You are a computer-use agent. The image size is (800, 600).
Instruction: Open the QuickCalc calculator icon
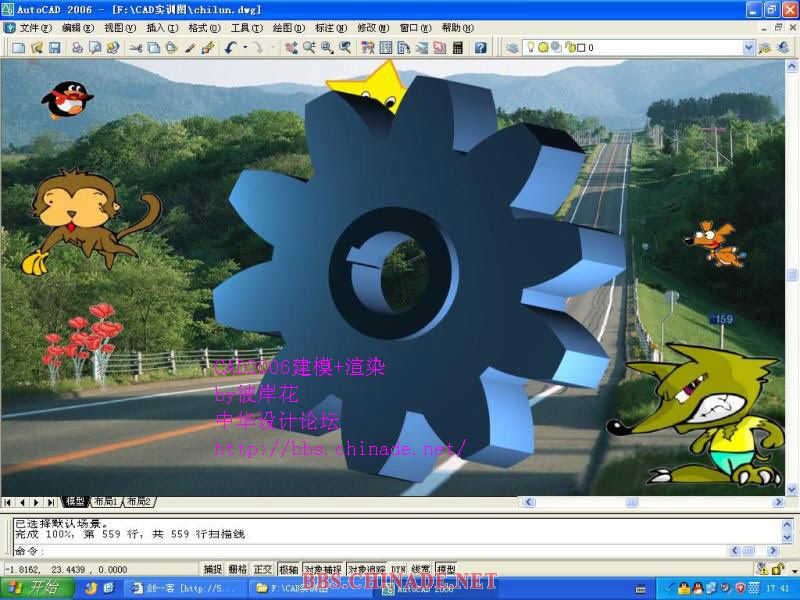tap(458, 47)
